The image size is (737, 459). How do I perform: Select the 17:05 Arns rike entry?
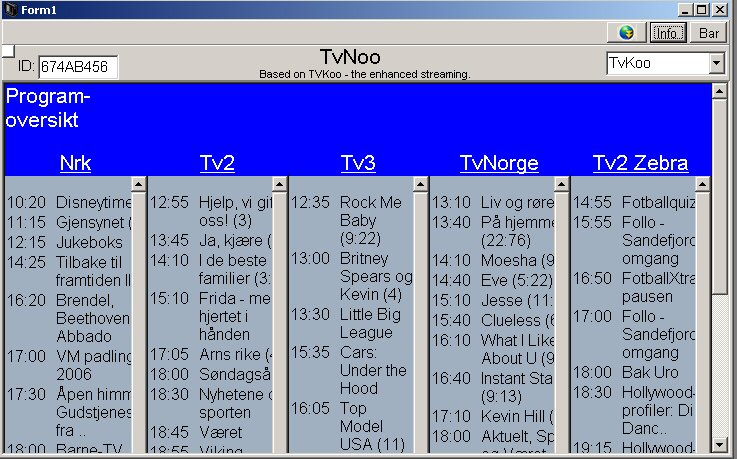[x=211, y=354]
